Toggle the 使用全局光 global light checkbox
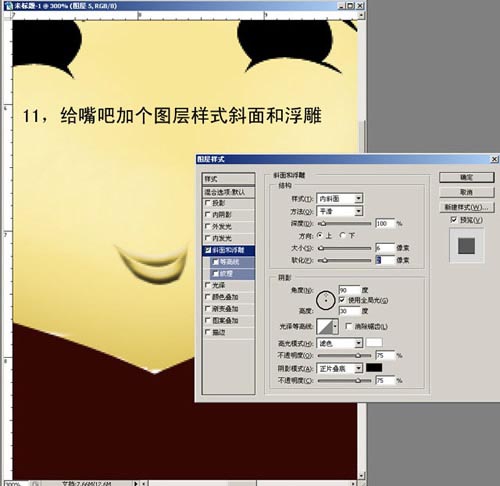Image resolution: width=500 pixels, height=486 pixels. [x=342, y=300]
